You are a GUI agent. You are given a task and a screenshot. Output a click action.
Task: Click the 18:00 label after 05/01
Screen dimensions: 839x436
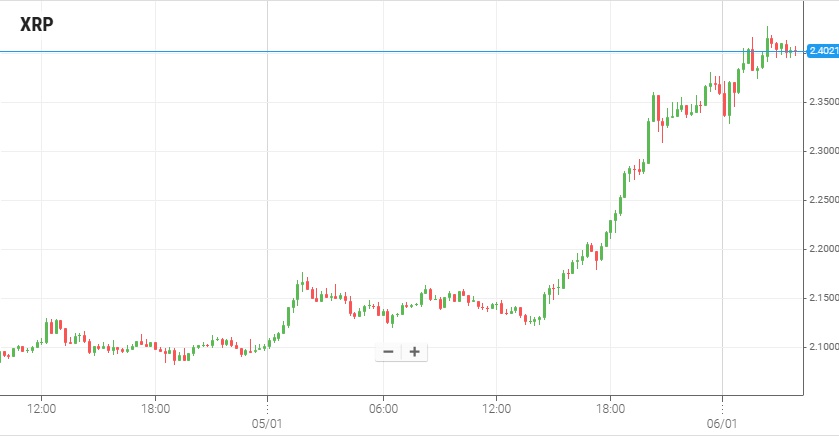[610, 408]
